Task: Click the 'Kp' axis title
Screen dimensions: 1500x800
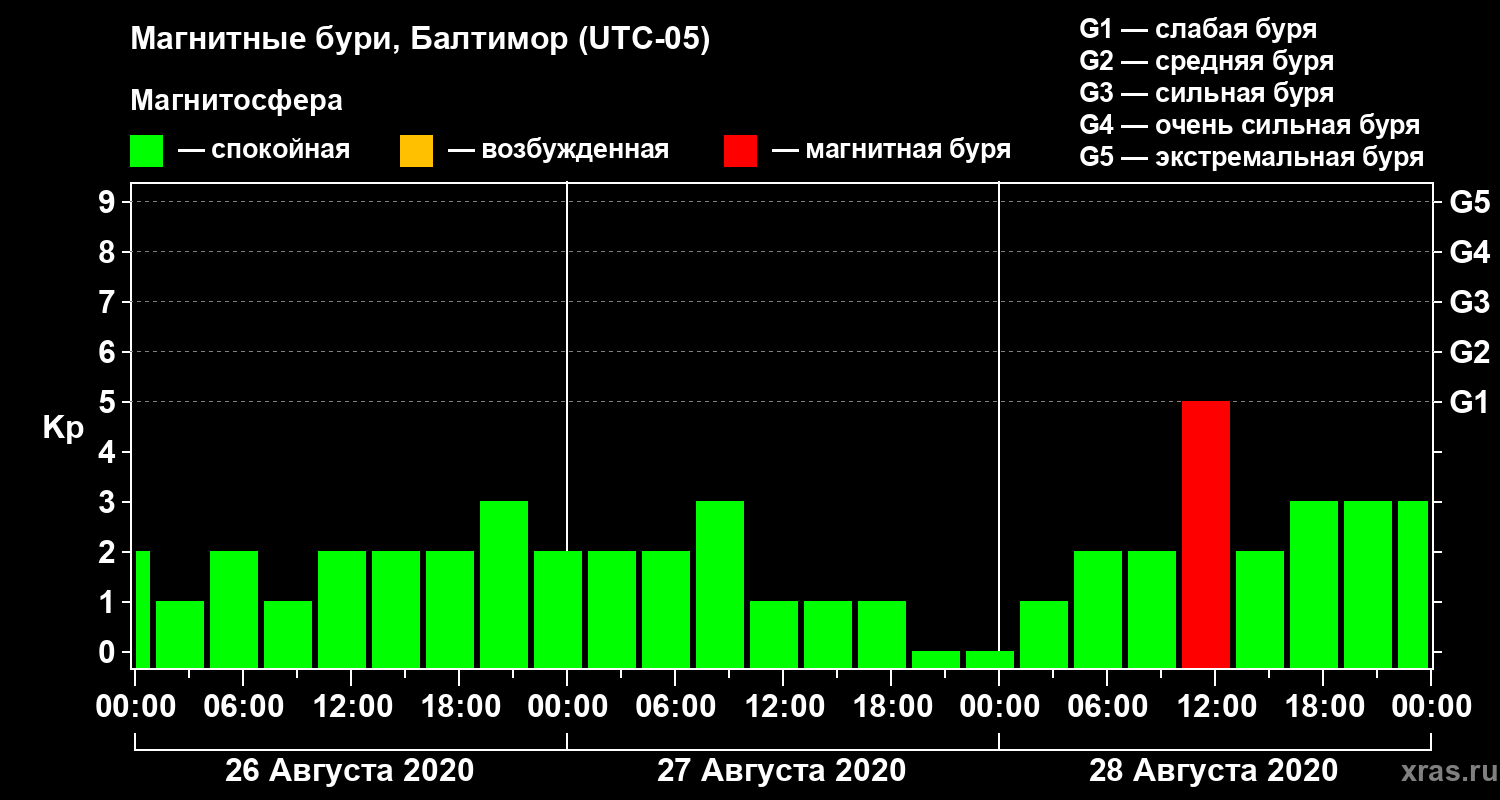Action: pyautogui.click(x=63, y=427)
